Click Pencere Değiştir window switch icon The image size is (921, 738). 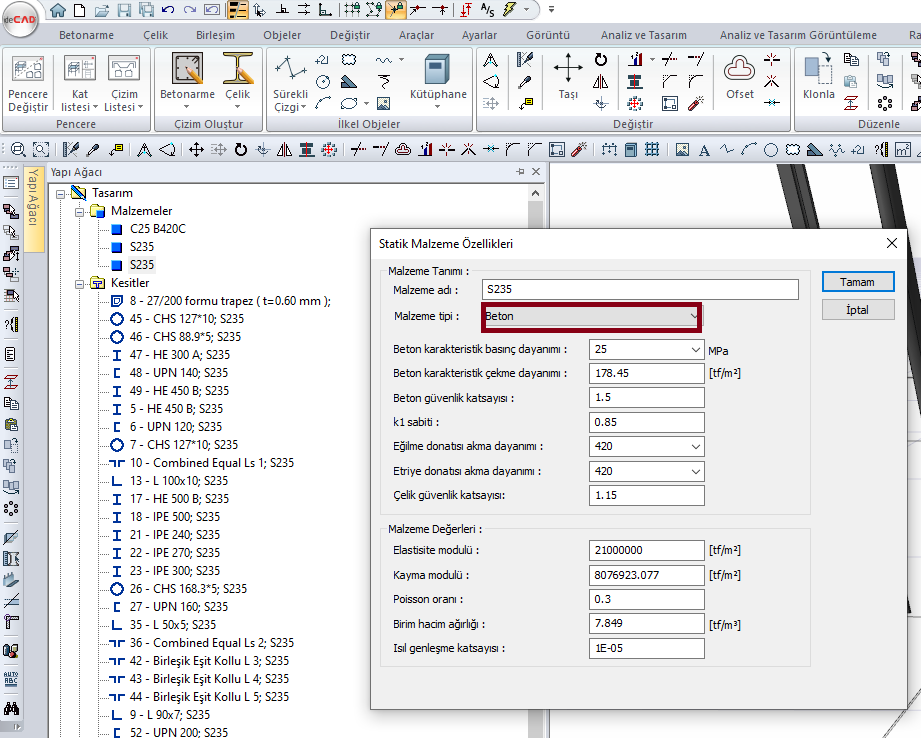click(28, 82)
